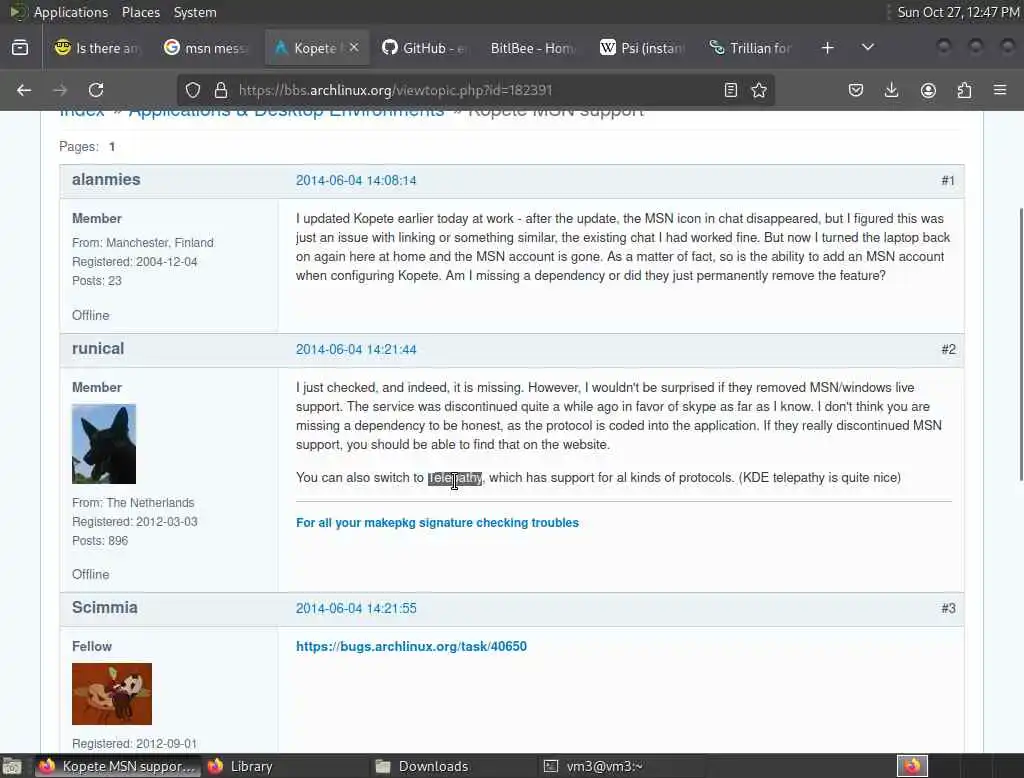Click the Firefox workspace switcher icon
This screenshot has width=1024, height=778.
(912, 766)
